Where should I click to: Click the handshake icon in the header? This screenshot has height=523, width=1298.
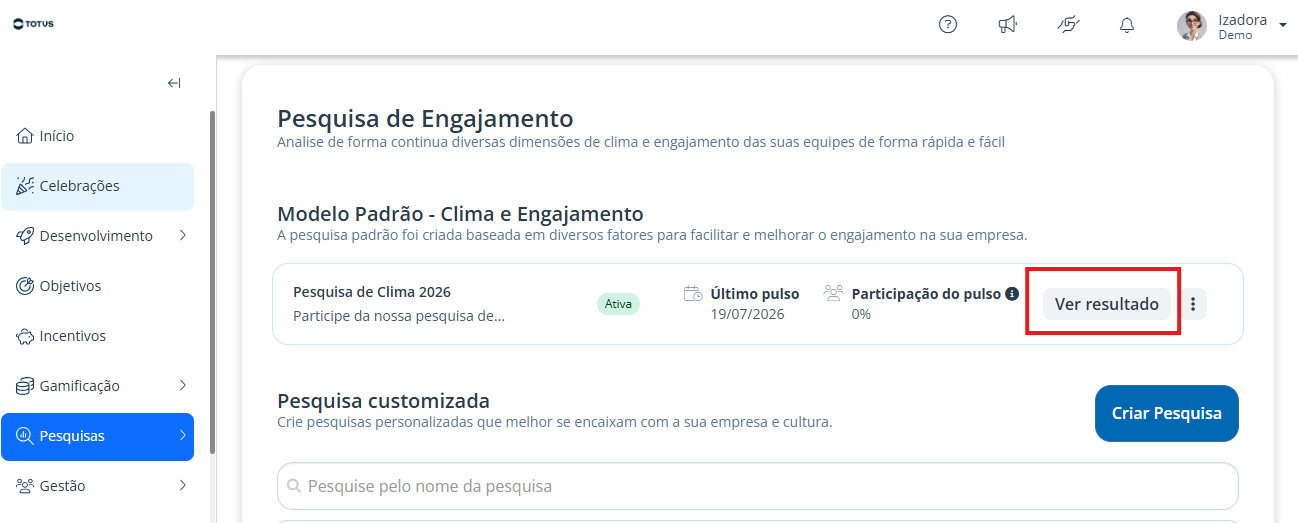1068,25
